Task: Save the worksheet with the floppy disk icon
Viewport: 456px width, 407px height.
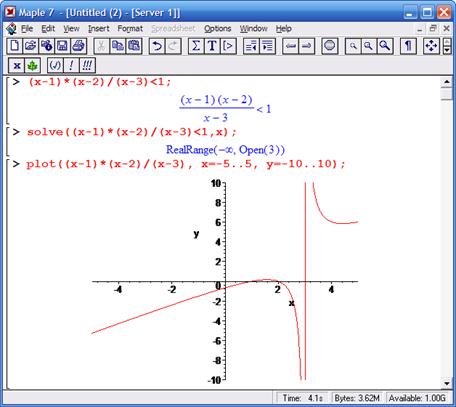Action: tap(63, 46)
